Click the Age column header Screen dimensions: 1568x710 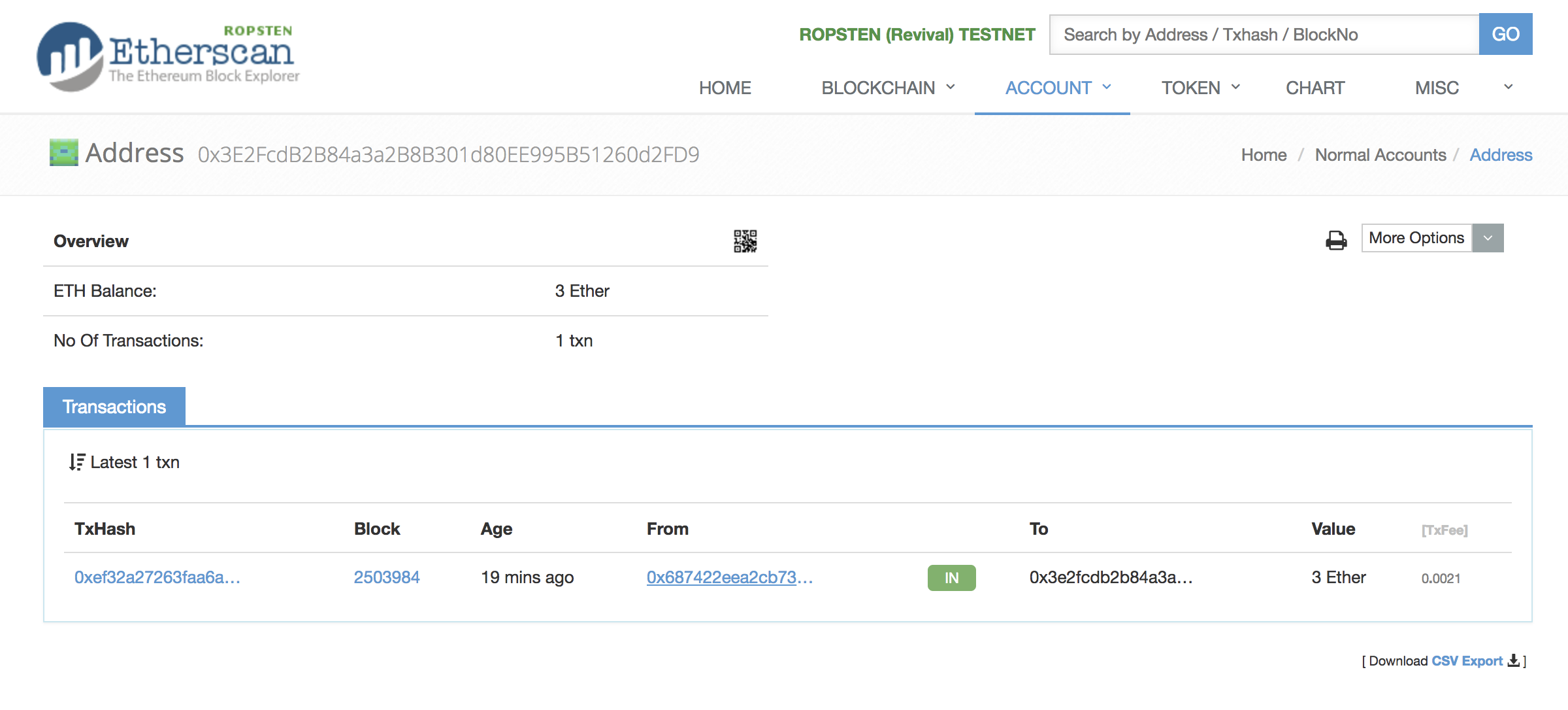click(497, 529)
